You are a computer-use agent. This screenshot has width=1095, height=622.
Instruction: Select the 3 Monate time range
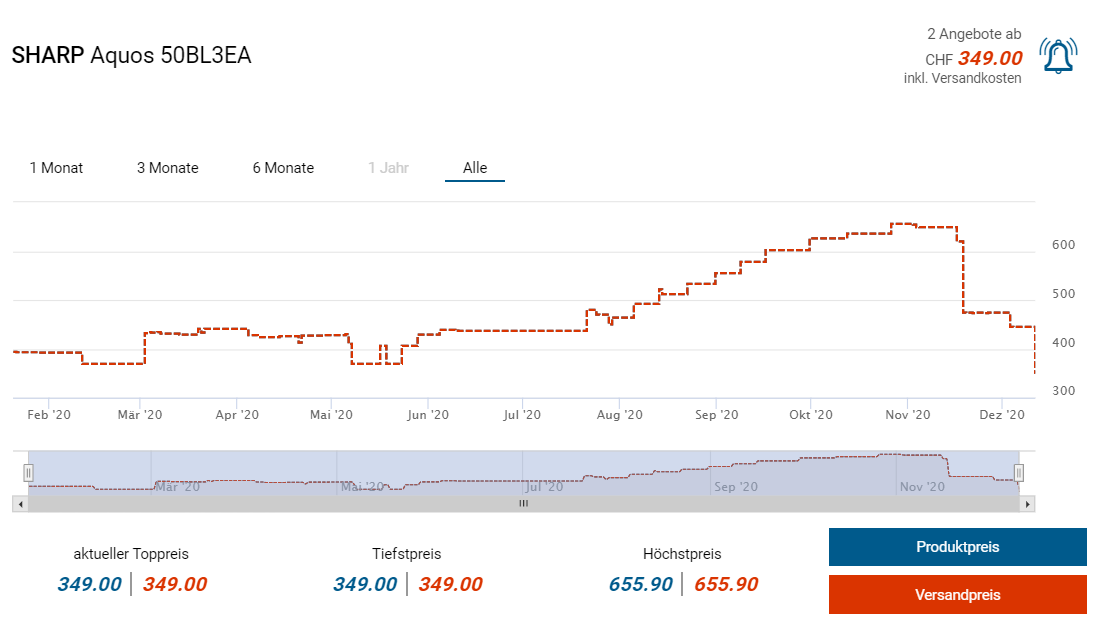pos(168,168)
